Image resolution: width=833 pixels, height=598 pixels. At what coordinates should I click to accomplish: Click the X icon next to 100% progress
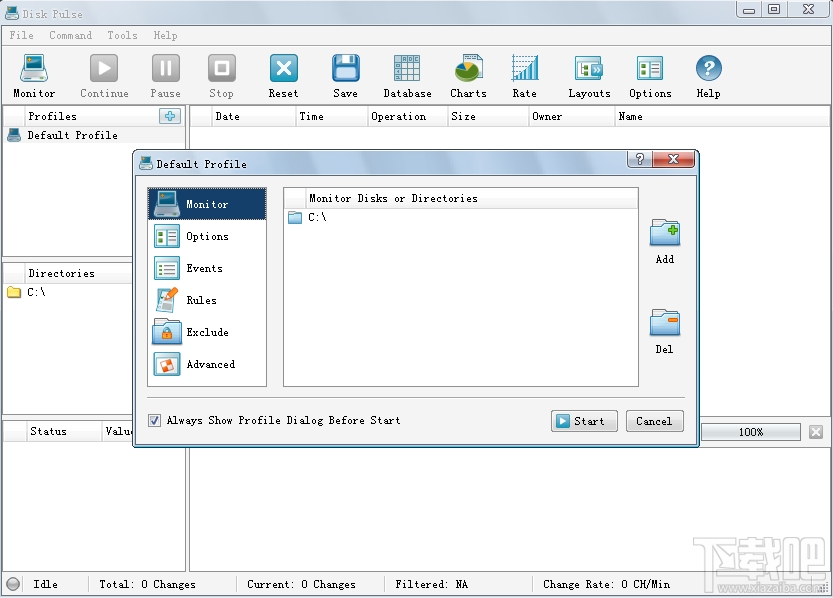click(x=816, y=432)
